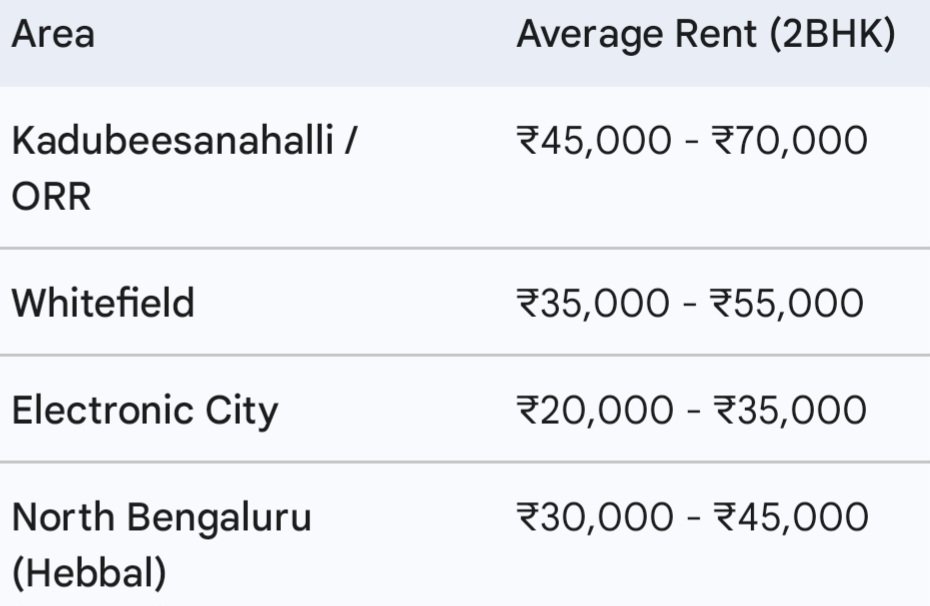Click the ₹20,000 minimum rent value
The width and height of the screenshot is (930, 606).
[593, 410]
